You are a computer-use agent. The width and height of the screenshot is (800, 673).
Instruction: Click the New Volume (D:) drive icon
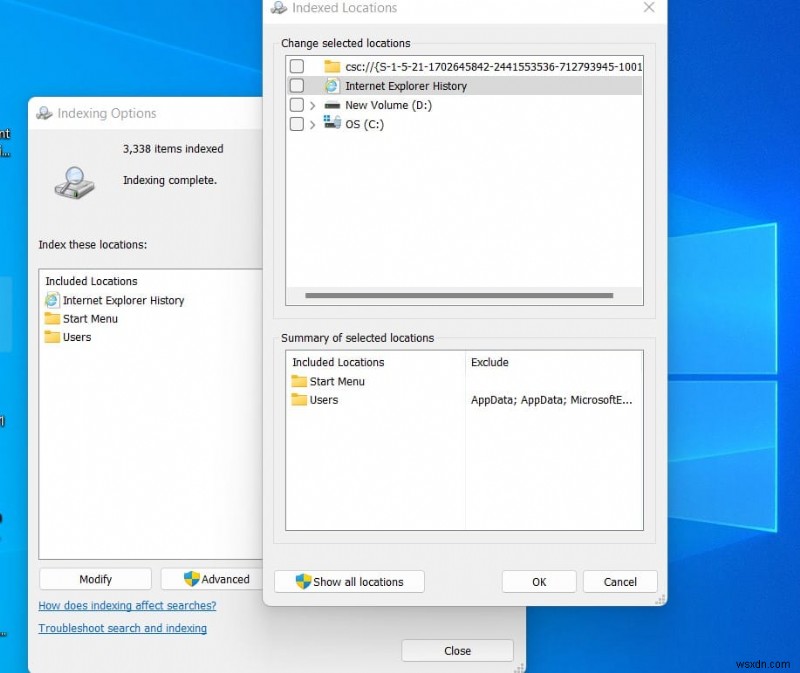point(331,105)
